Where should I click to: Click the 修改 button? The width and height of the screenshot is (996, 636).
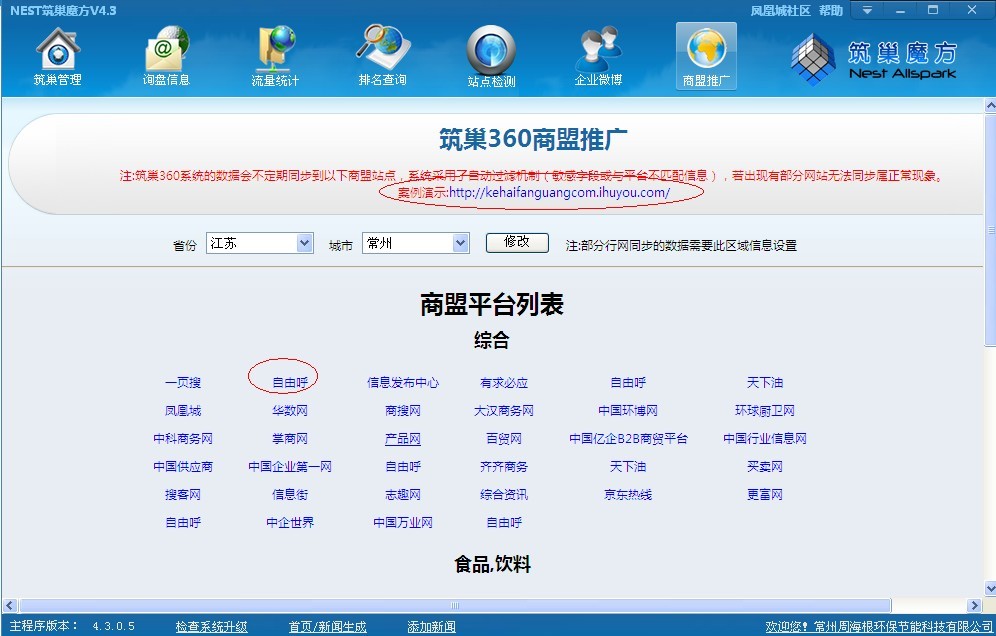pos(517,242)
